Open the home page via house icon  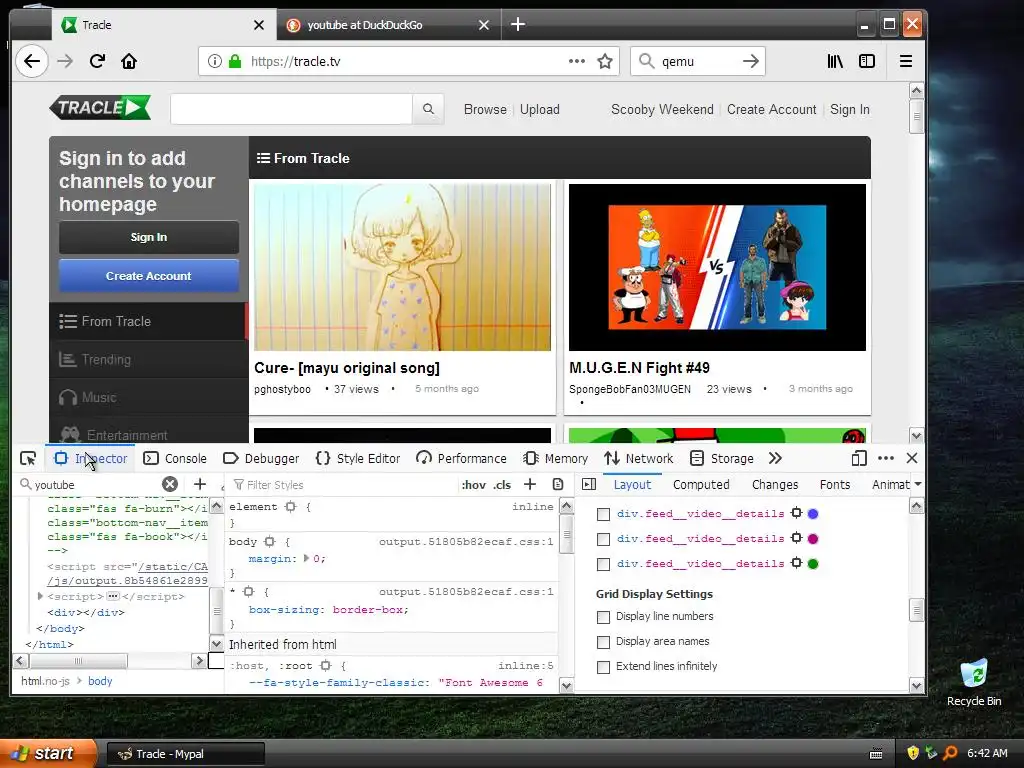coord(129,61)
